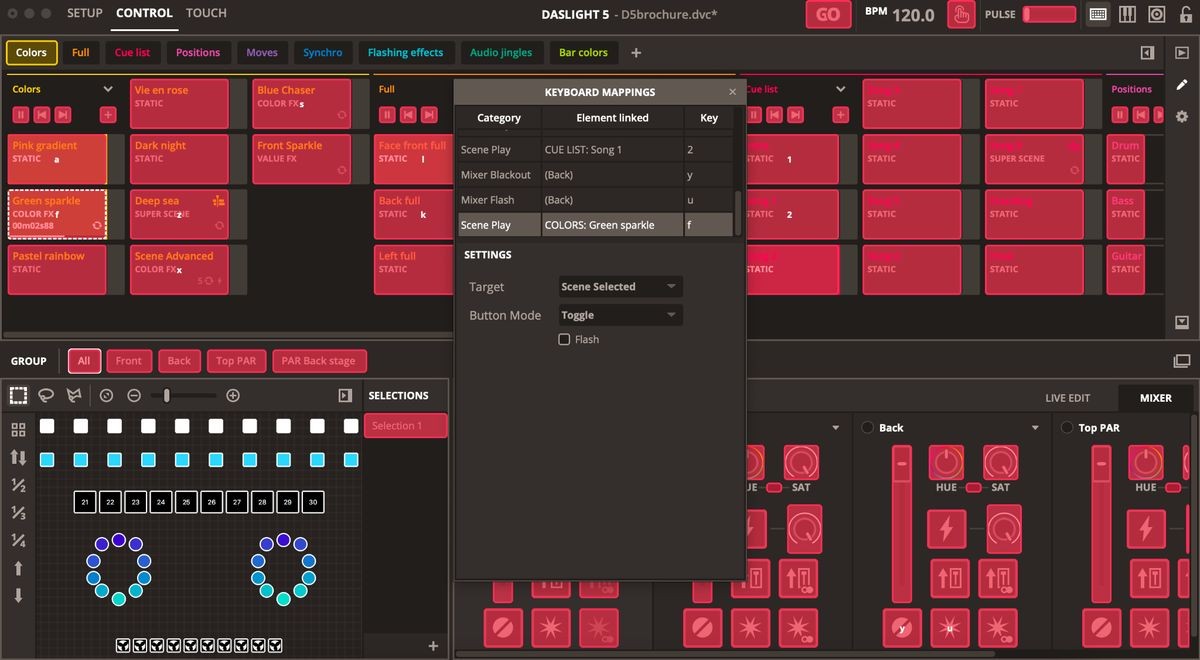Open the Button Mode Toggle dropdown

pos(620,315)
